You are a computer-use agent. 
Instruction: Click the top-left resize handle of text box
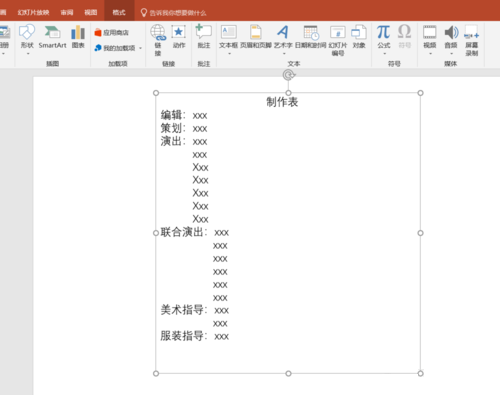(156, 93)
